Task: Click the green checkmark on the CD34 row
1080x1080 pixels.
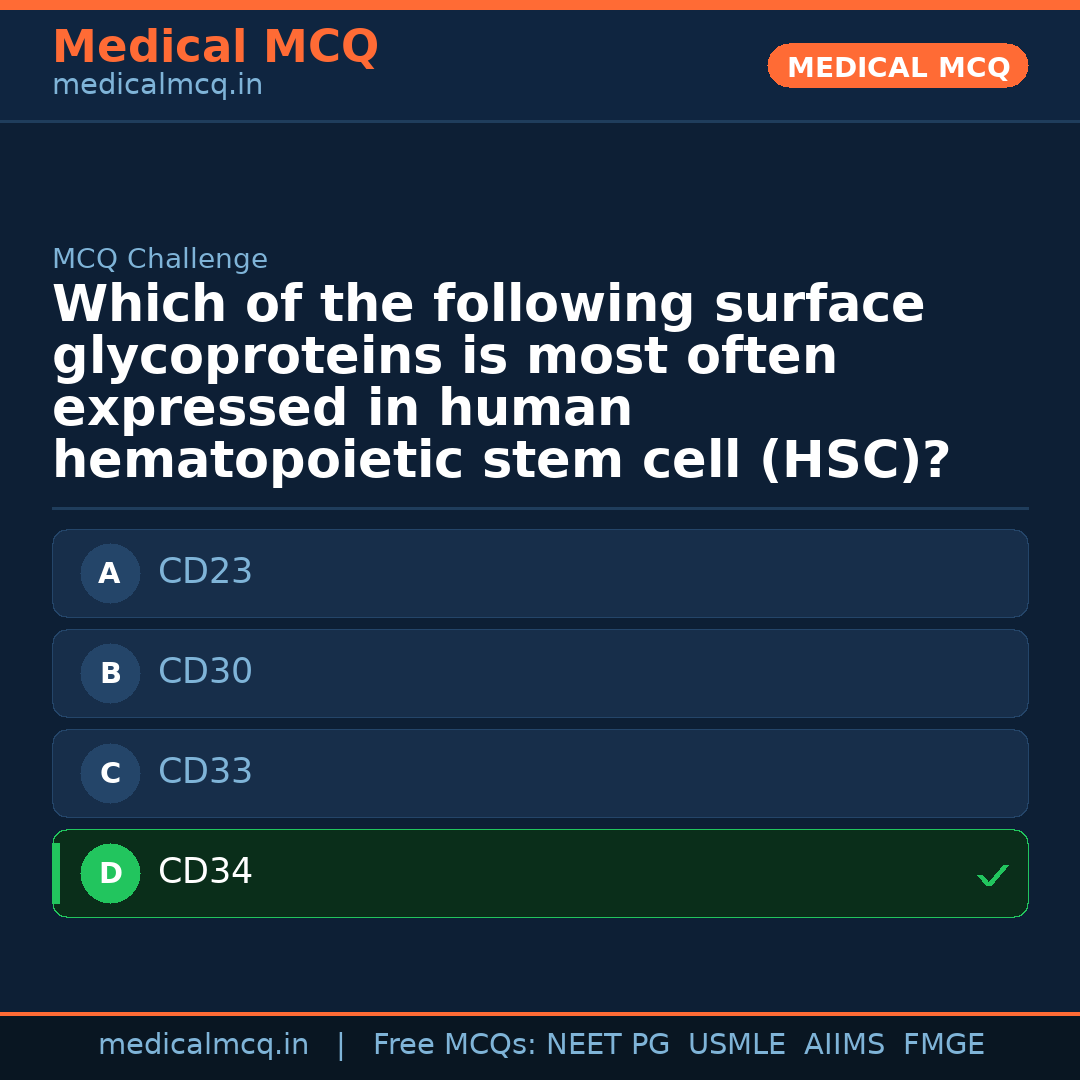Action: coord(992,876)
